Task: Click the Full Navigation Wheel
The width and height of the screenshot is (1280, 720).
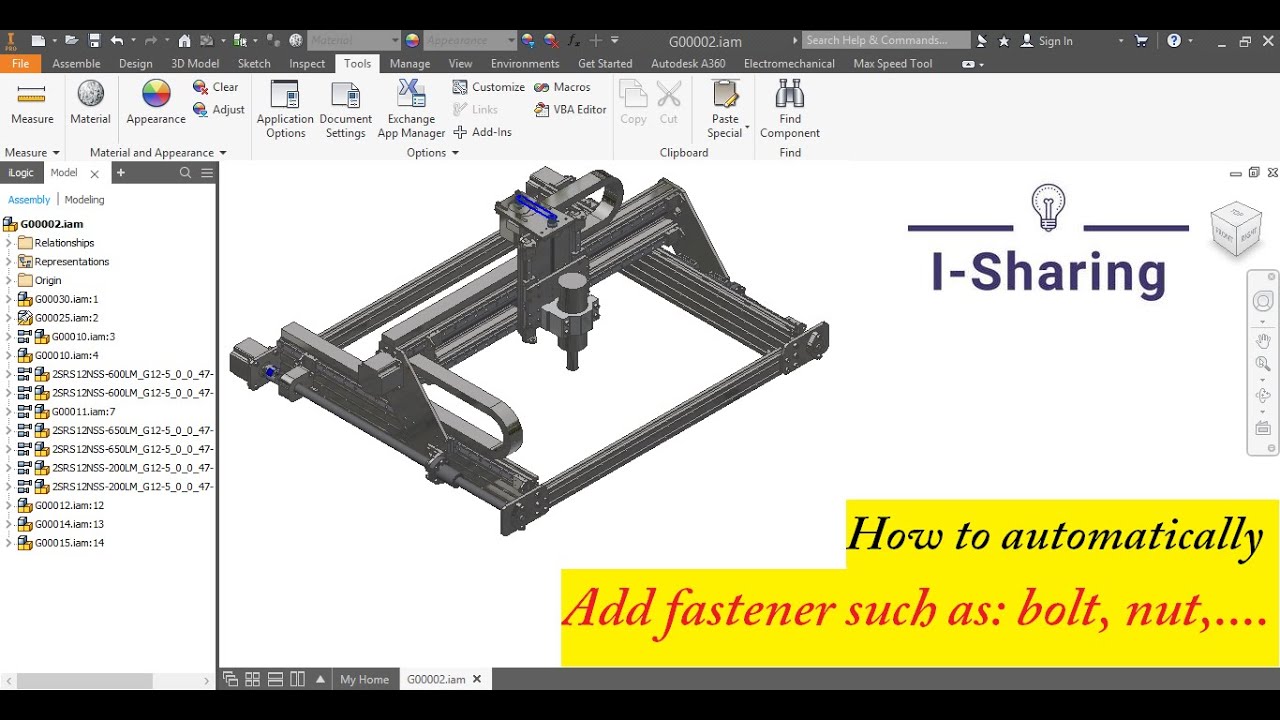Action: coord(1263,302)
